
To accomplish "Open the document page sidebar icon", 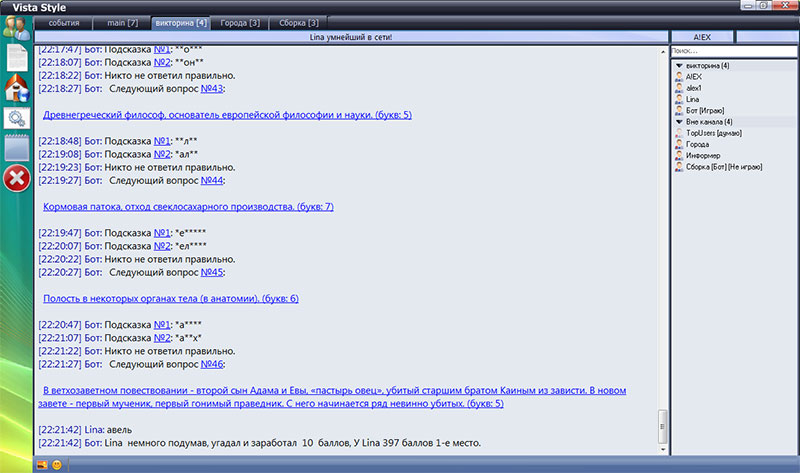I will [x=17, y=57].
